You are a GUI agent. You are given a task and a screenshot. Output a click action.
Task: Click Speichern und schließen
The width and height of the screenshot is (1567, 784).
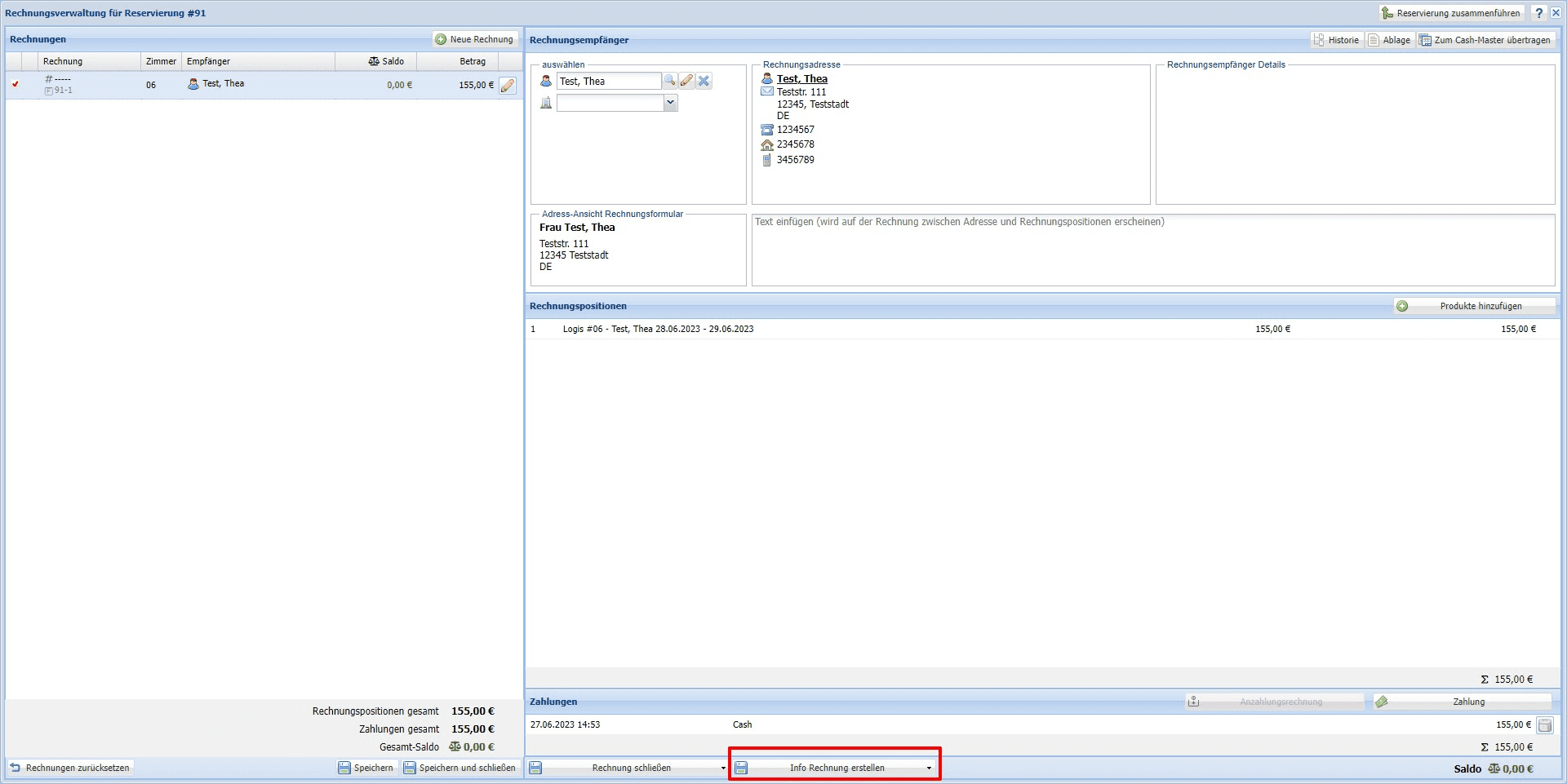coord(459,768)
